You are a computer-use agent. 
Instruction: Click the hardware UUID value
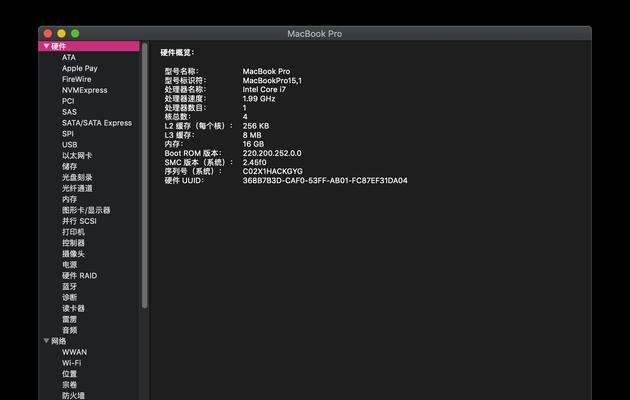pyautogui.click(x=325, y=180)
